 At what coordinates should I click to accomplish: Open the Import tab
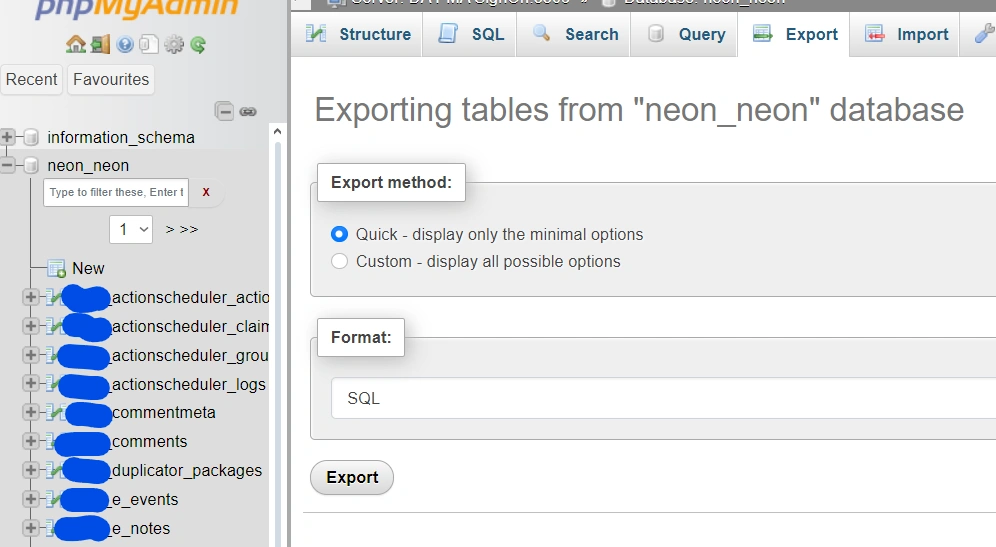click(x=906, y=34)
